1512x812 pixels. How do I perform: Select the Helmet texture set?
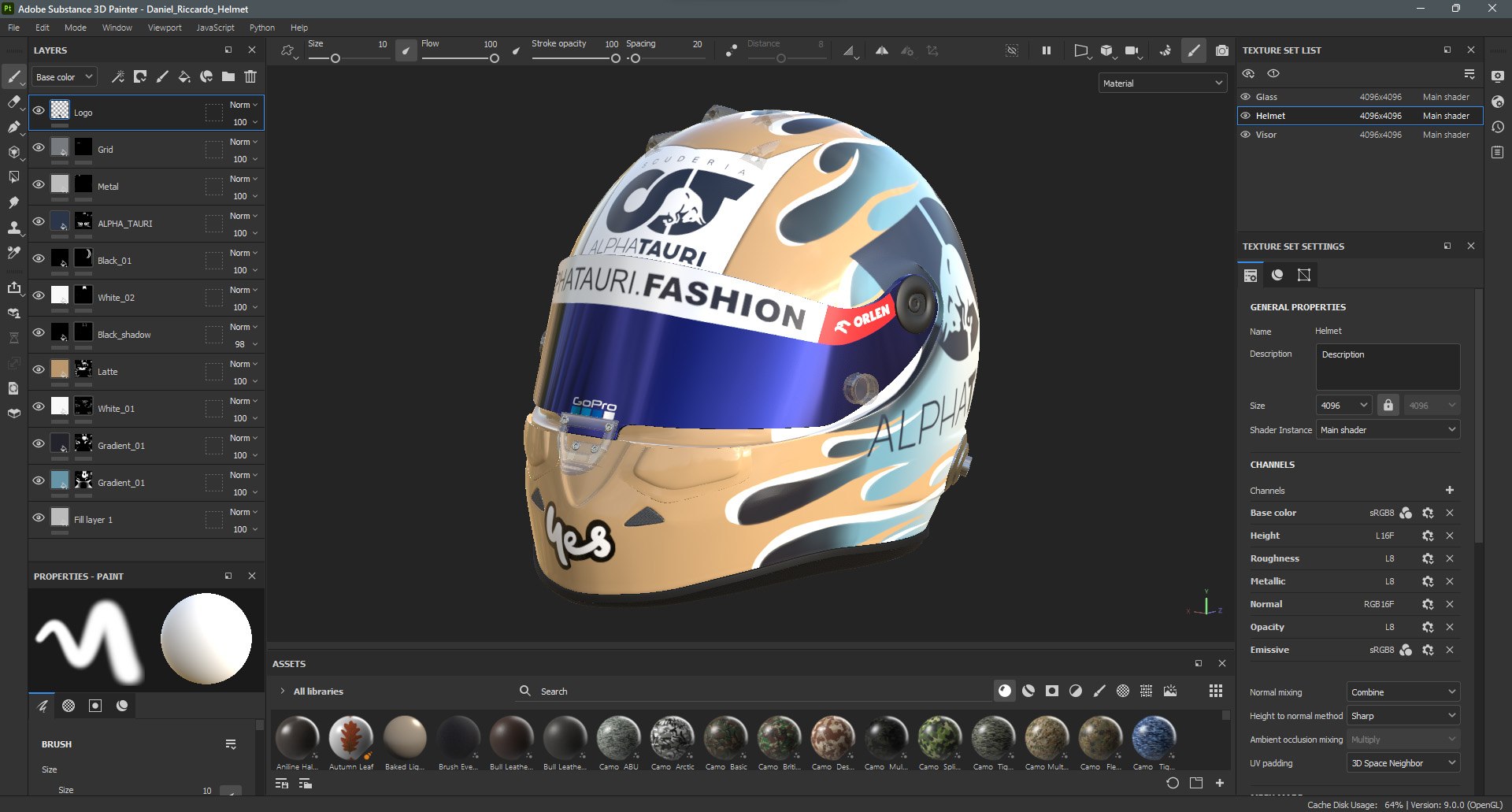click(1360, 116)
